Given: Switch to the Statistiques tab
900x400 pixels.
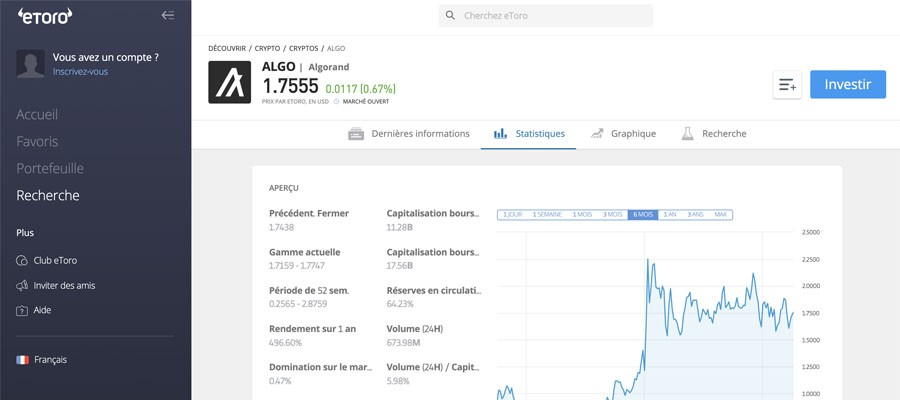Looking at the screenshot, I should [x=529, y=134].
